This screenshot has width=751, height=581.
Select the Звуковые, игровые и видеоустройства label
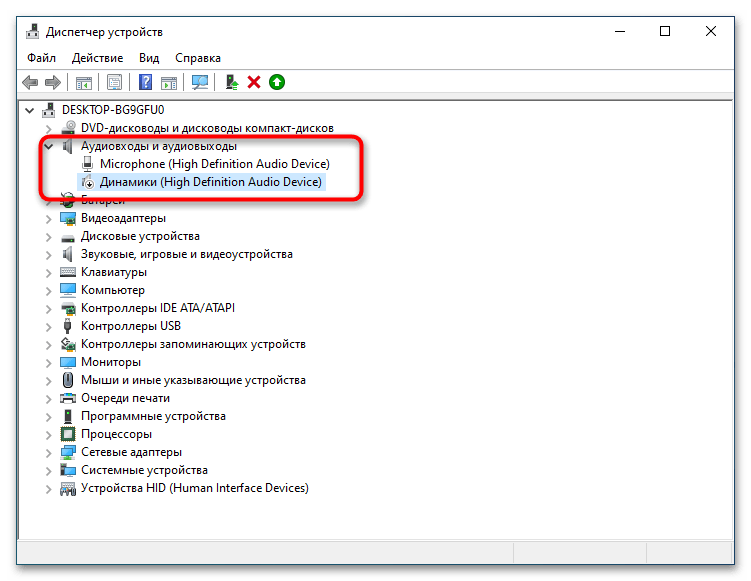click(x=187, y=254)
